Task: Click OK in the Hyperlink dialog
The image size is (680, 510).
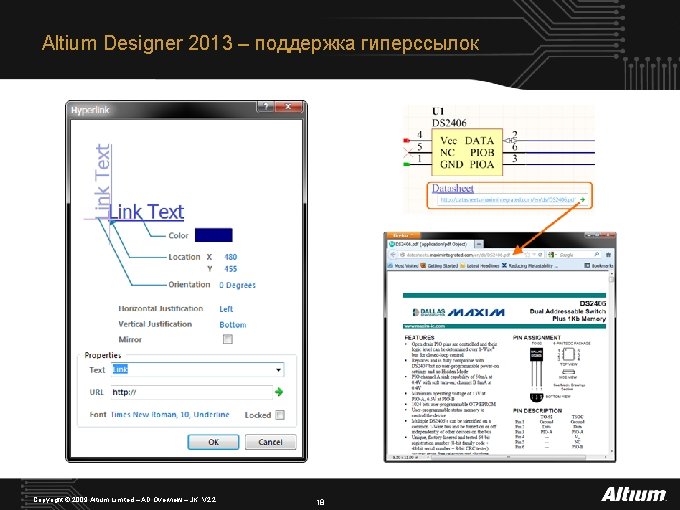Action: click(213, 442)
